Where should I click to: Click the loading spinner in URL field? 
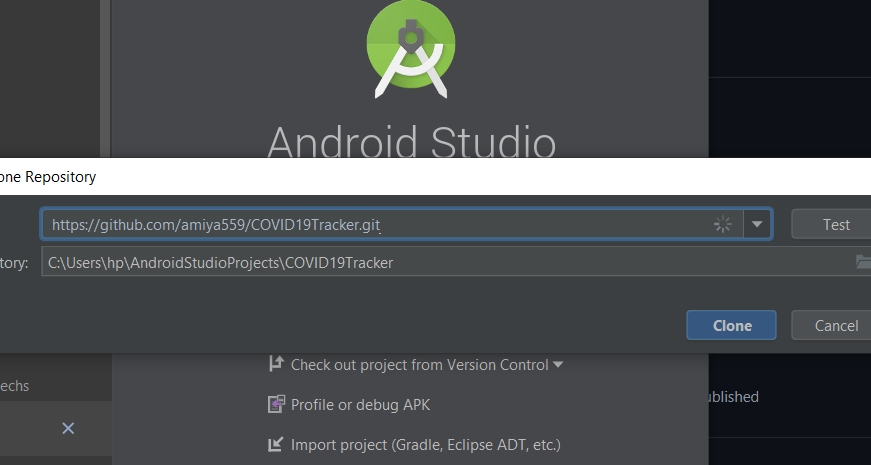[x=723, y=224]
